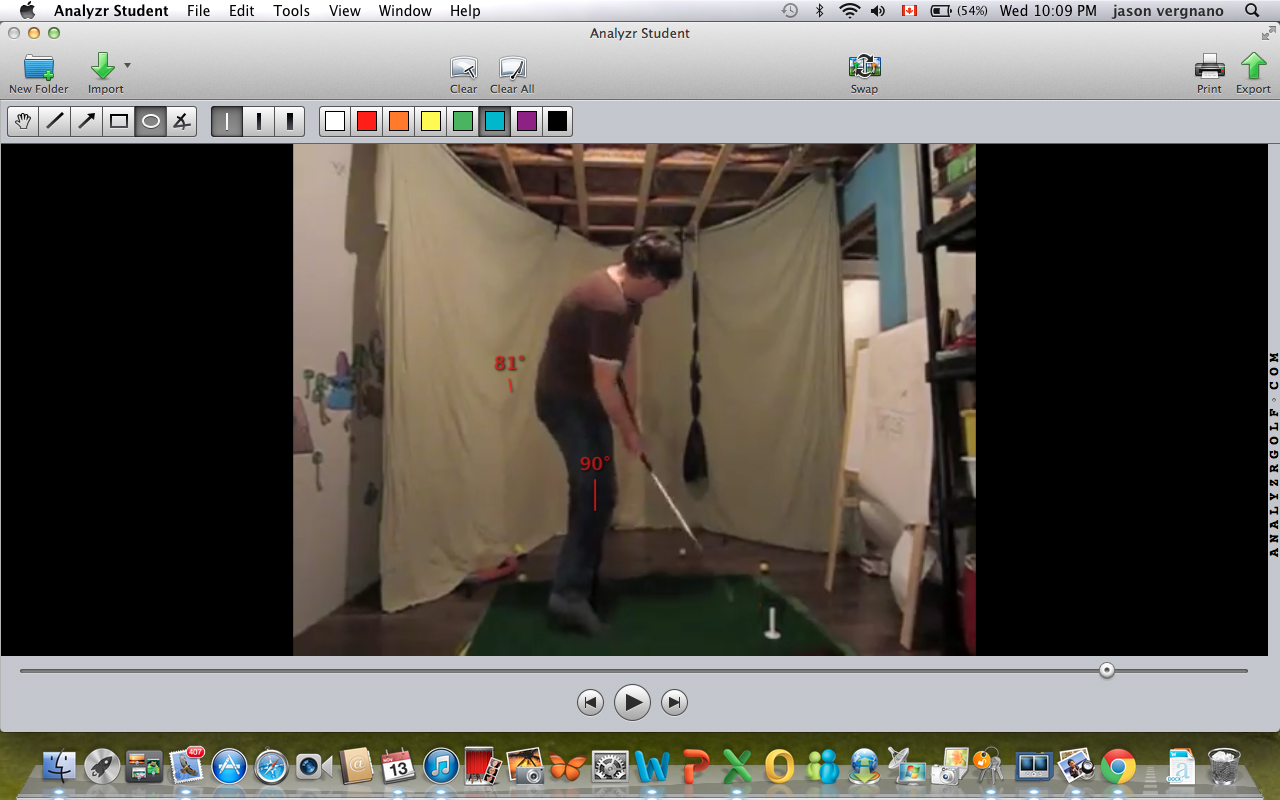
Task: Open the View menu
Action: coord(344,11)
